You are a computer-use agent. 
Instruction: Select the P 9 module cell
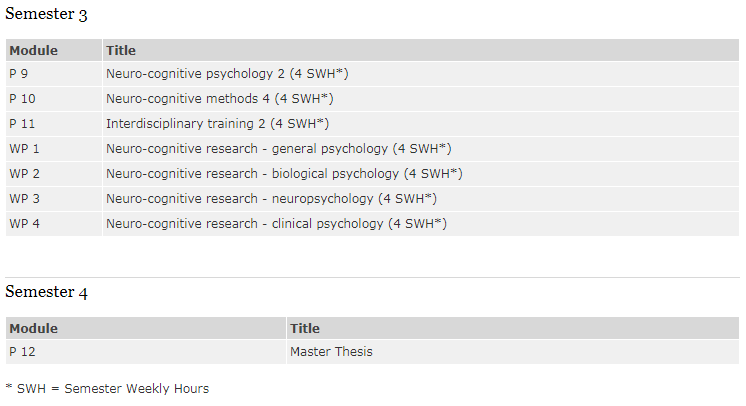[19, 74]
